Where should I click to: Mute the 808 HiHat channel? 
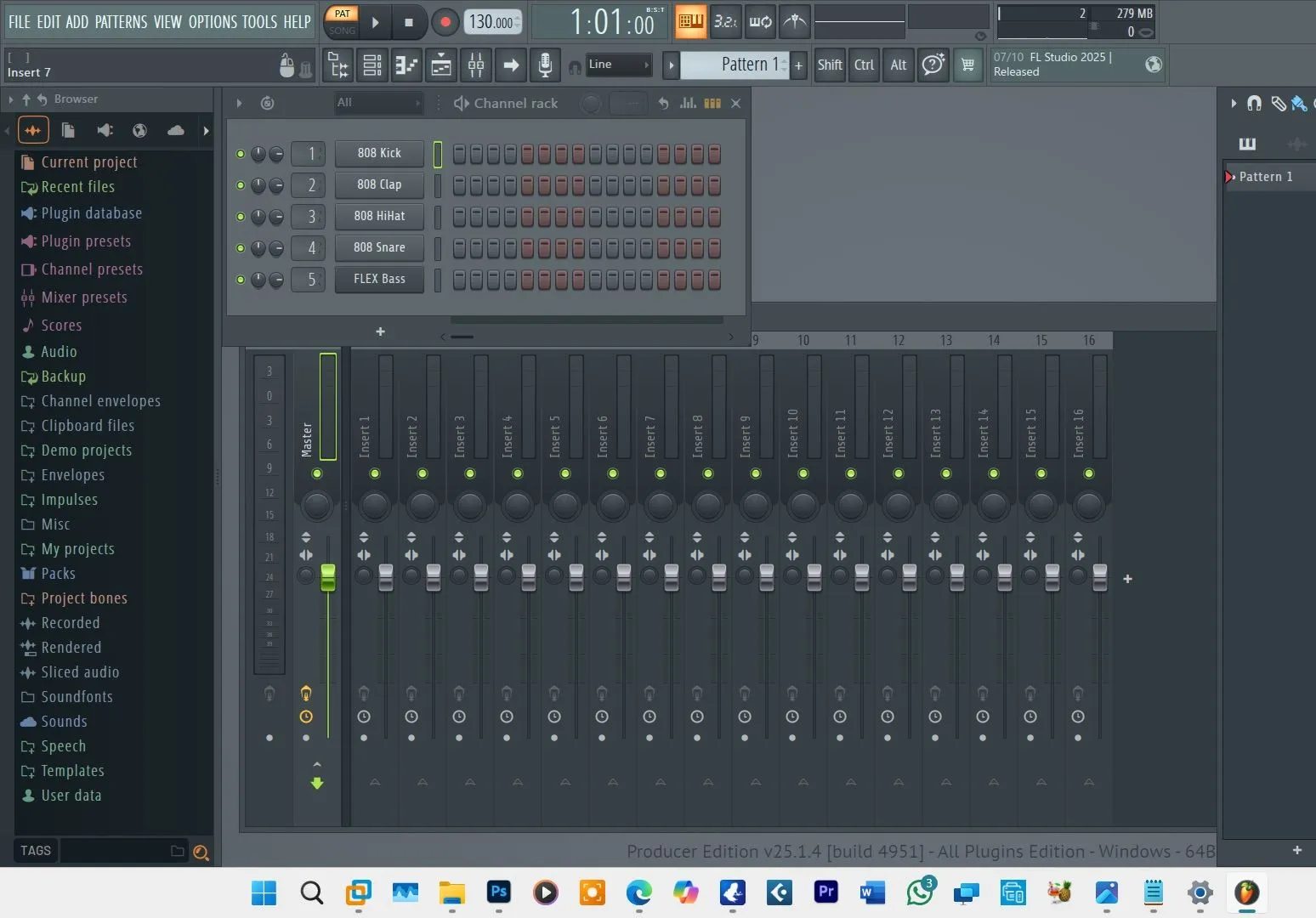coord(241,217)
